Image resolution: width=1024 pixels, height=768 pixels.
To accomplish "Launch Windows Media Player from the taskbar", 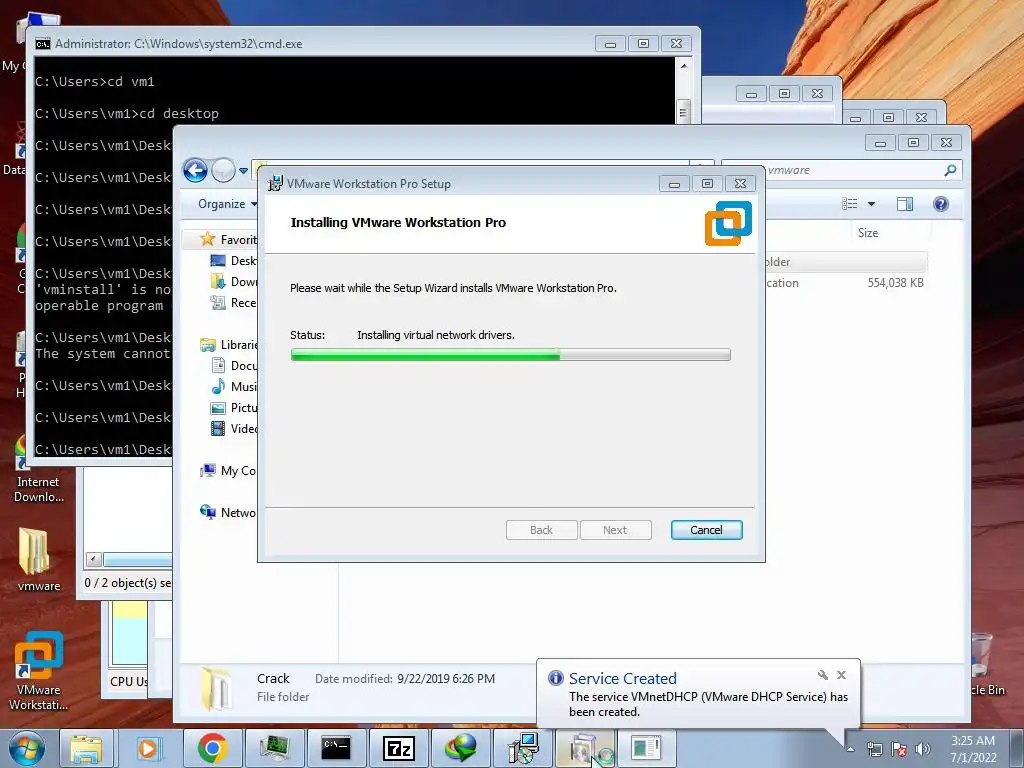I will pyautogui.click(x=148, y=748).
